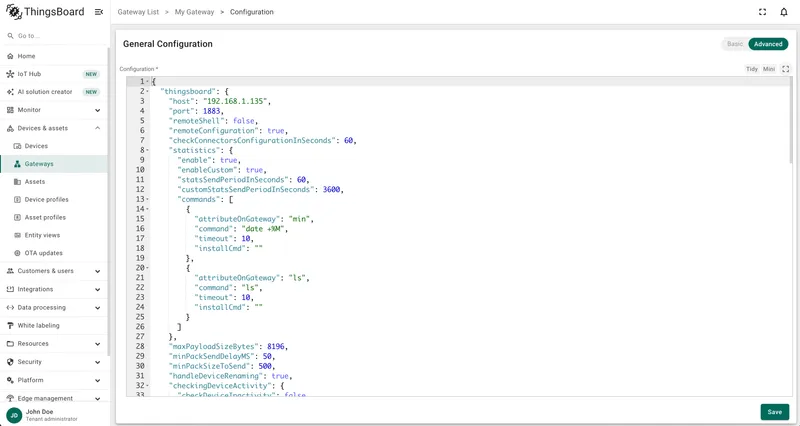Screen dimensions: 800x426
Task: Select the Advanced configuration mode
Action: coord(768,44)
